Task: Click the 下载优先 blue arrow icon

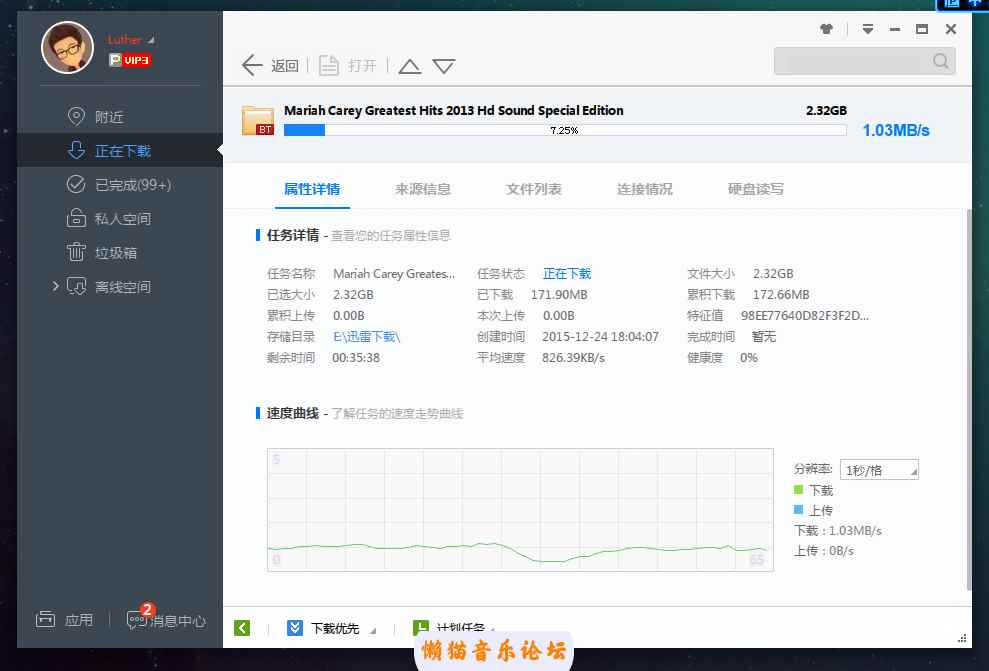Action: [295, 627]
